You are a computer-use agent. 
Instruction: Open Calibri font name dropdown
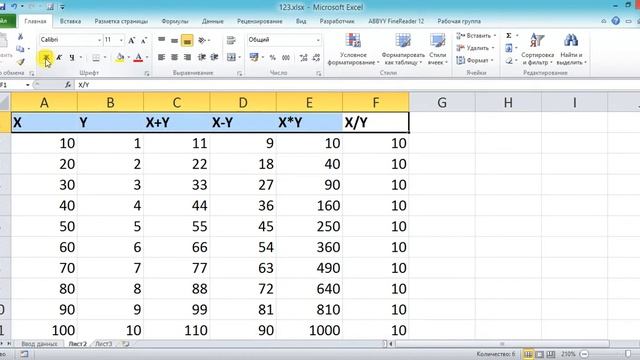coord(99,40)
